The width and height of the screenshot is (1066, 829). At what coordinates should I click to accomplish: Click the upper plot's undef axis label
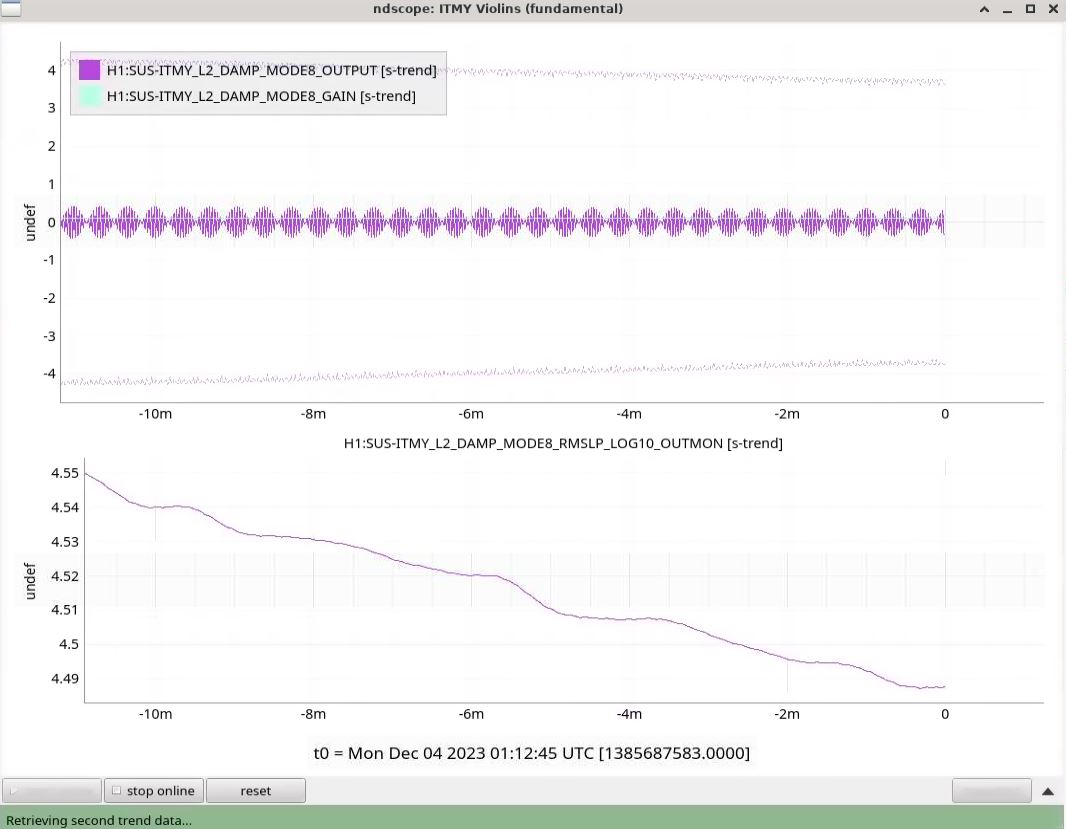[x=29, y=222]
